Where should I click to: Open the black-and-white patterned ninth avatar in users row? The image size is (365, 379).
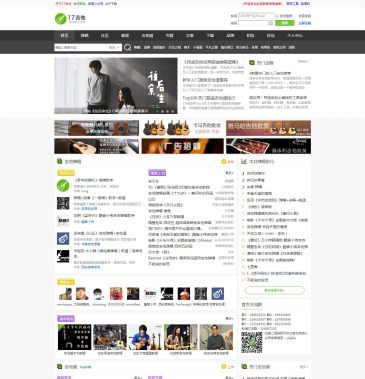click(201, 294)
